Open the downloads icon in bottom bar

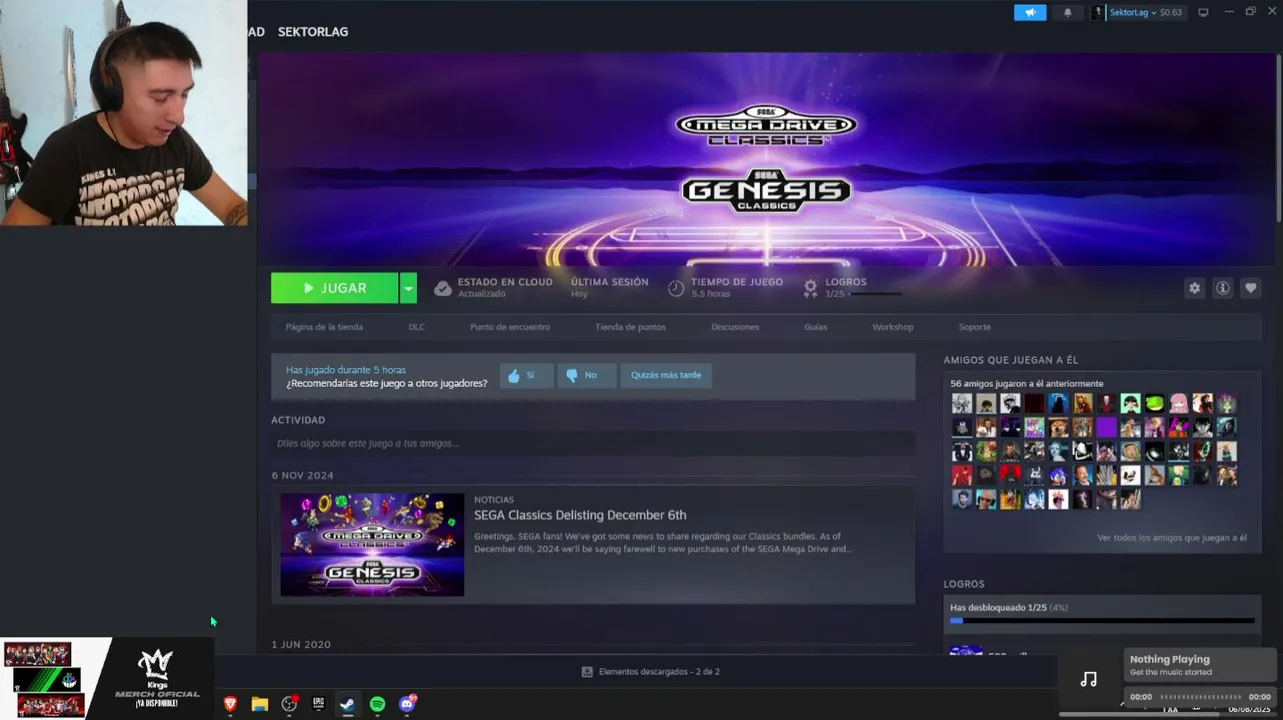pos(587,672)
